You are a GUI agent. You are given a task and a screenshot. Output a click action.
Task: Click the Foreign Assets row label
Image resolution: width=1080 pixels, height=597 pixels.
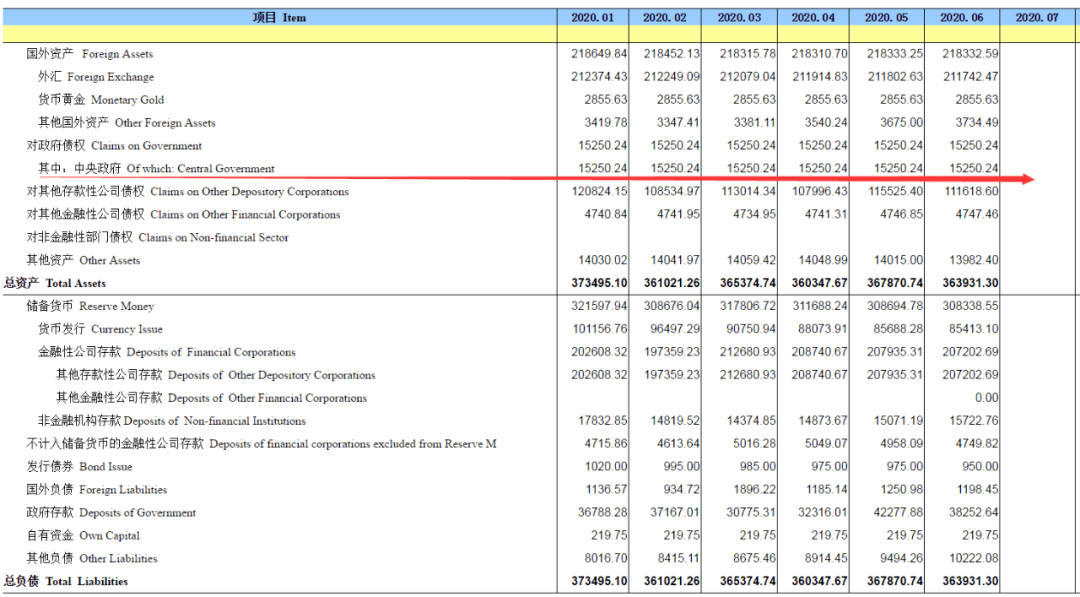[90, 54]
